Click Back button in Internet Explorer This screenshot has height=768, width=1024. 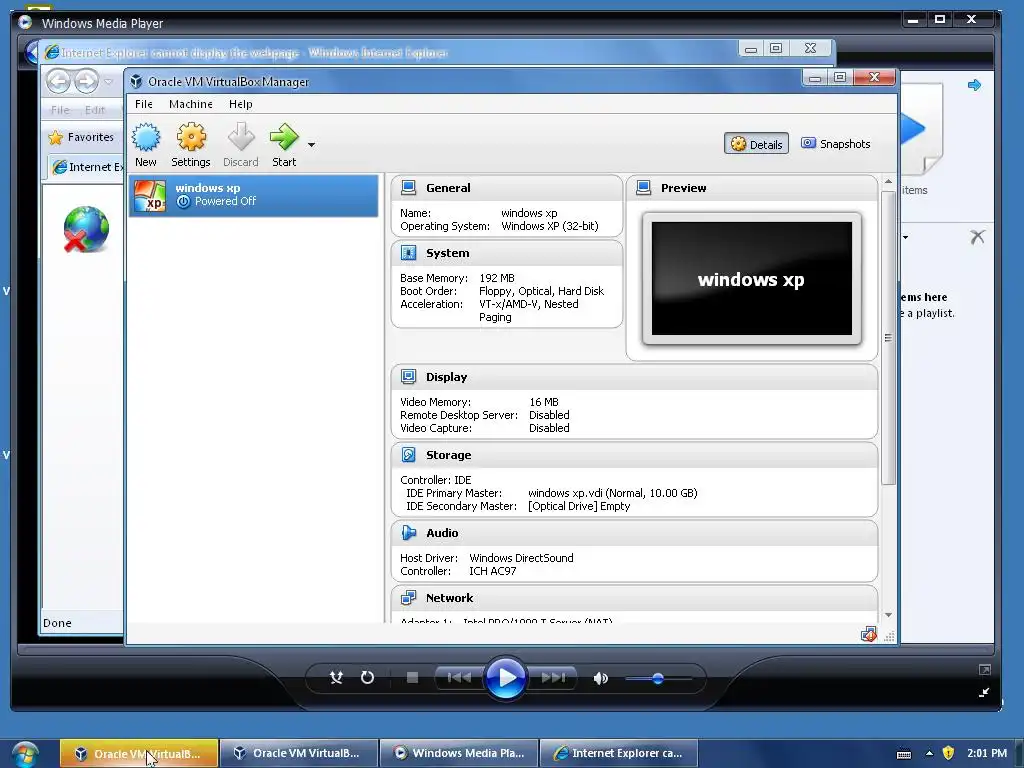pos(59,82)
